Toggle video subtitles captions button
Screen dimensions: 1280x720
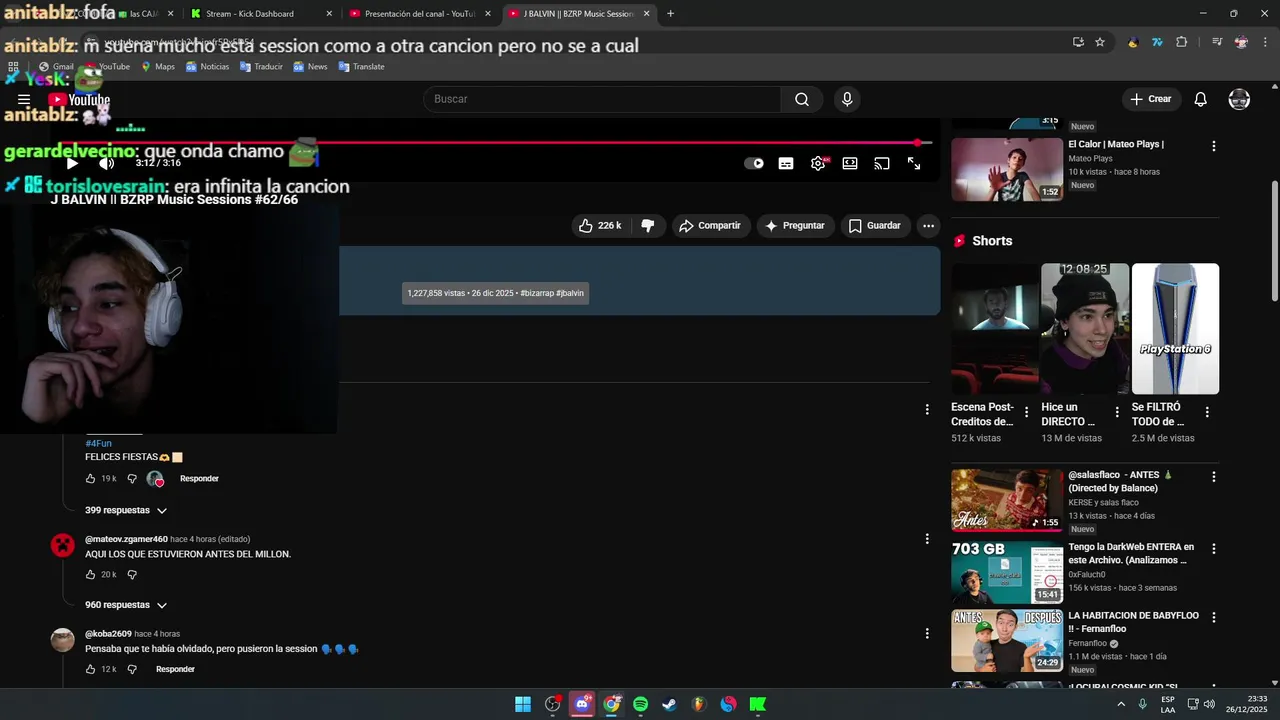[x=786, y=163]
